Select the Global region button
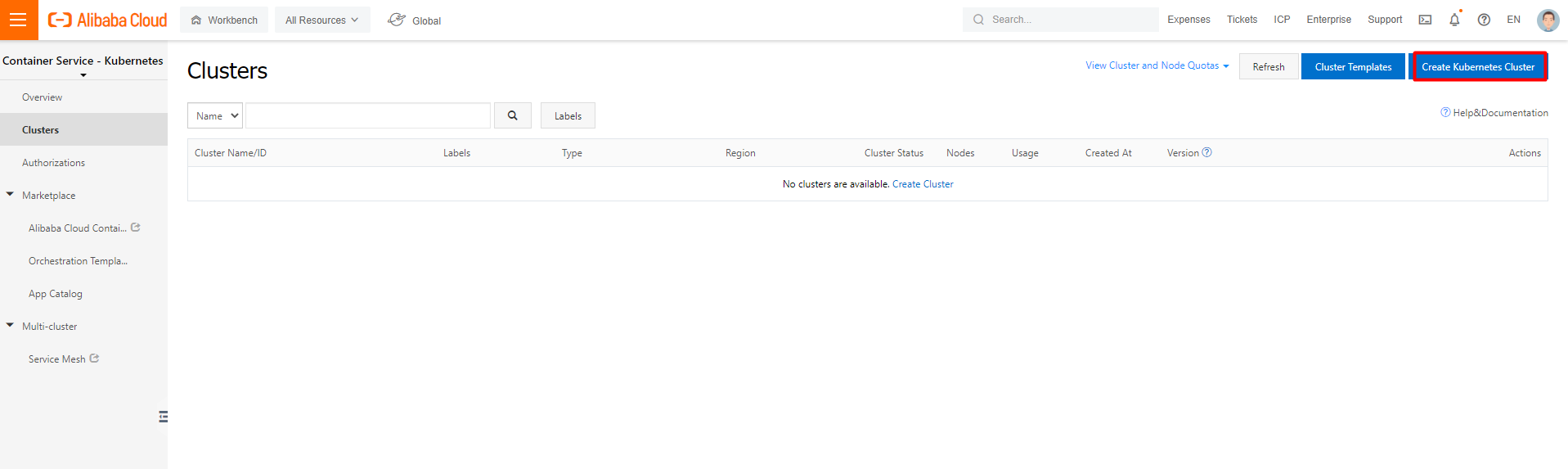 (415, 20)
